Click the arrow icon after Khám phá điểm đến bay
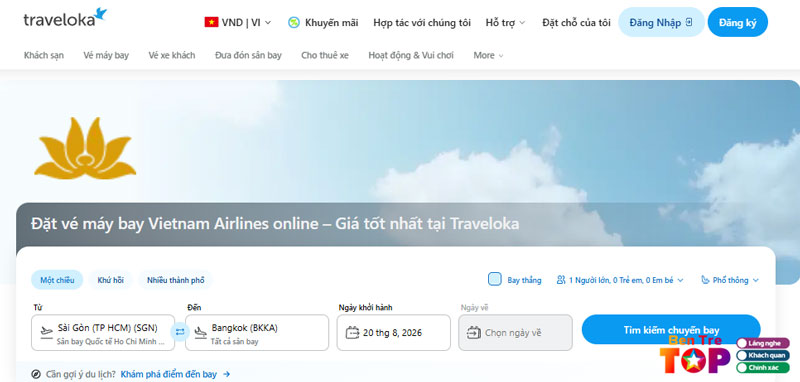 point(227,374)
